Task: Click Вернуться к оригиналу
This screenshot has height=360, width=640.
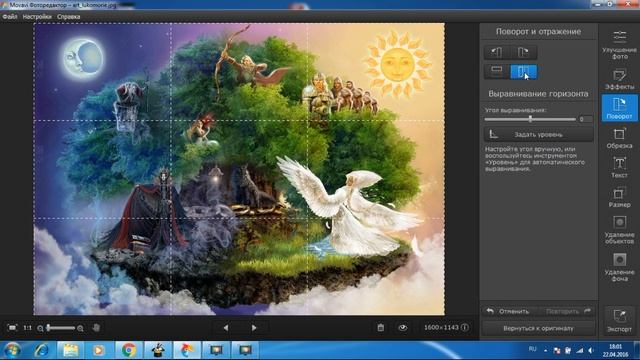Action: (538, 328)
